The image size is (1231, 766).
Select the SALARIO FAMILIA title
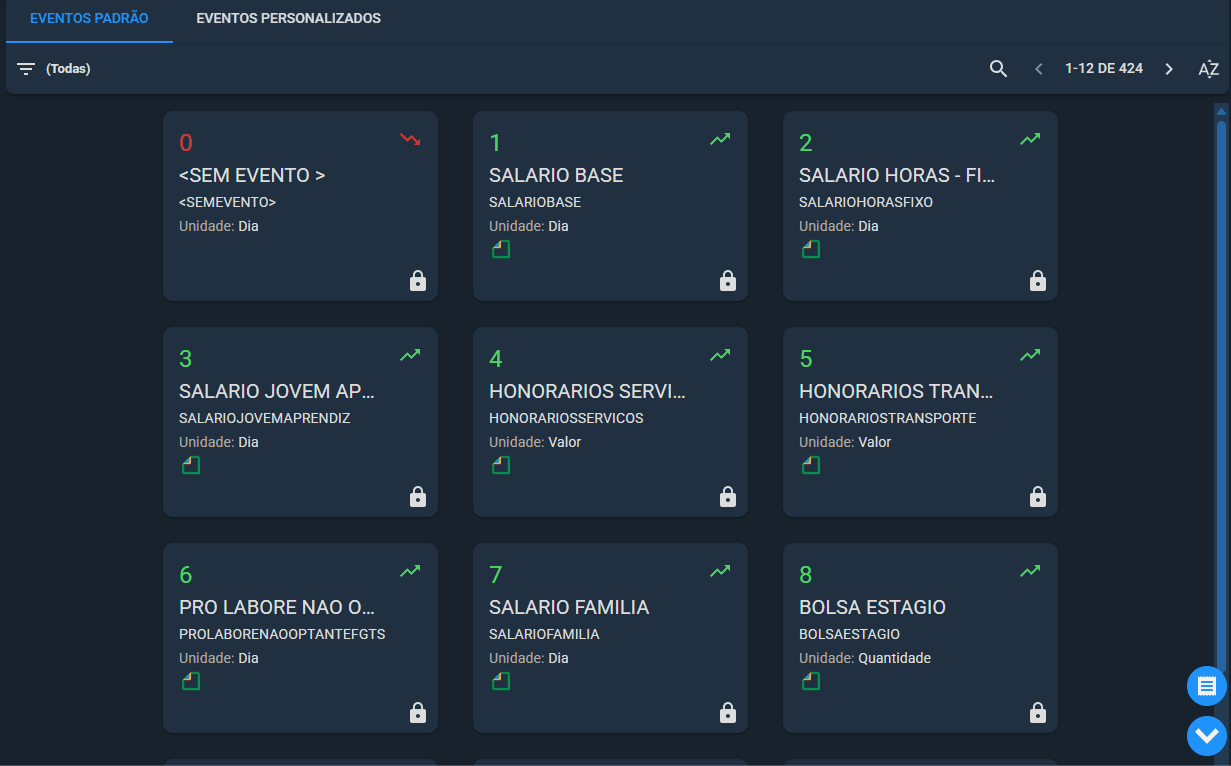tap(569, 607)
